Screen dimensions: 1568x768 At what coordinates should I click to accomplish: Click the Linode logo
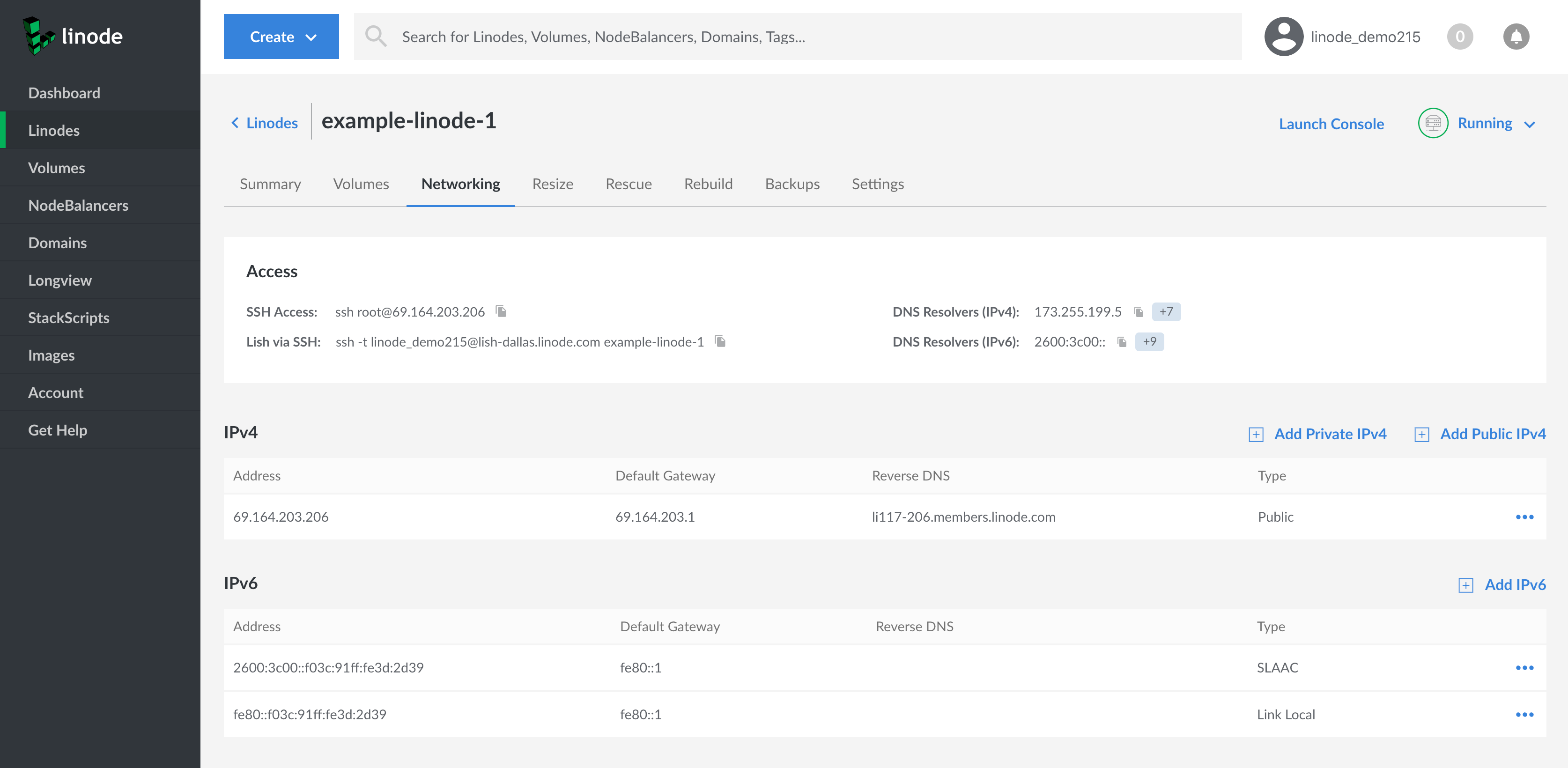(73, 36)
